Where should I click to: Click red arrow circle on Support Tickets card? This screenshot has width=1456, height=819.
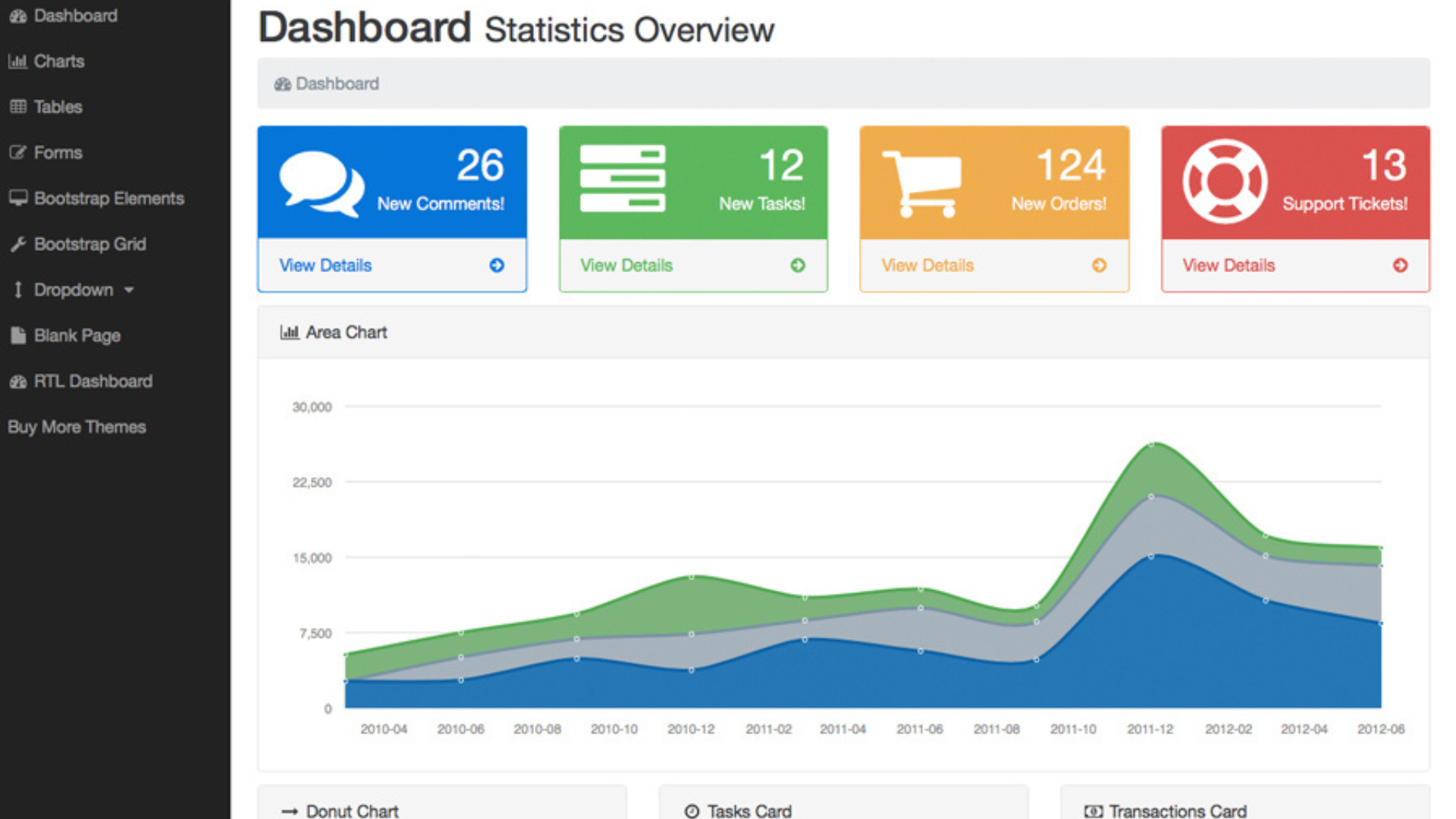(x=1400, y=265)
